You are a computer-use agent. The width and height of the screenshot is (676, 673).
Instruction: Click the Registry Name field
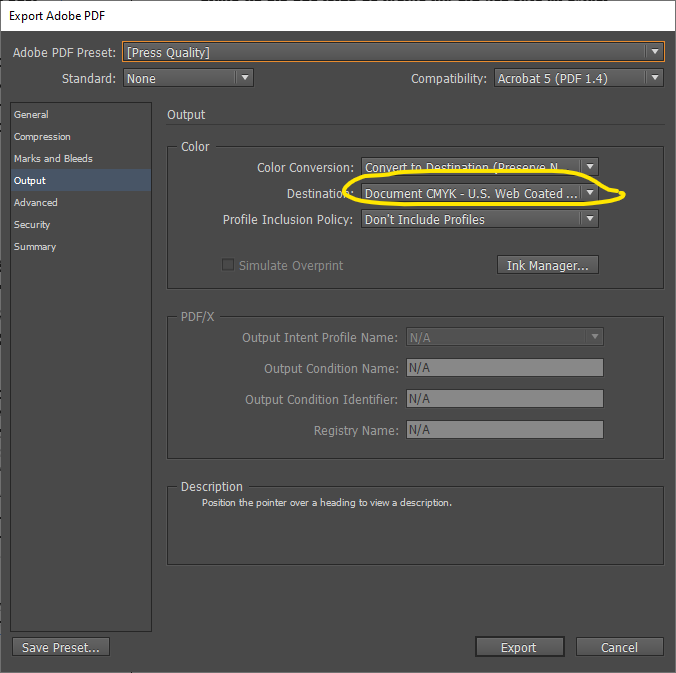(x=504, y=430)
